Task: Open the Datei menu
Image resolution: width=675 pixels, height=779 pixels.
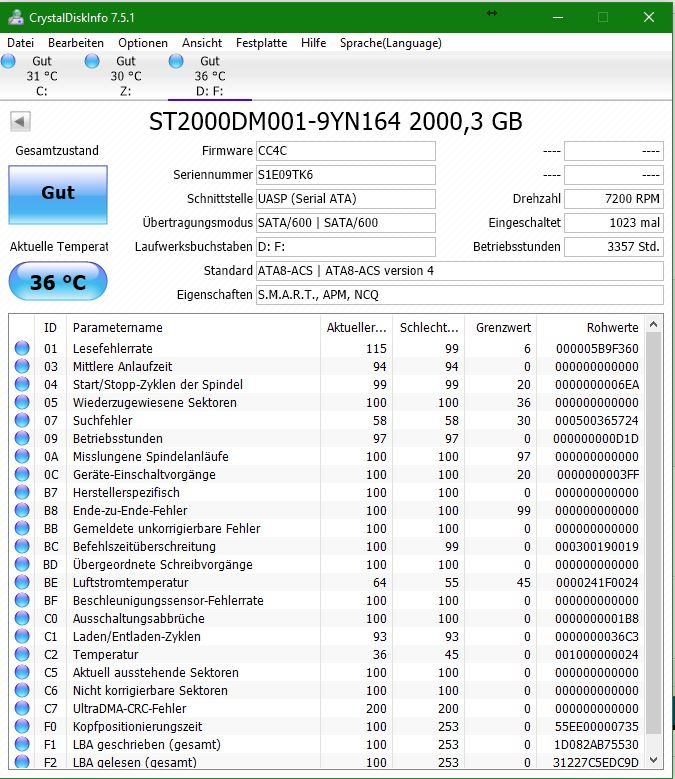Action: tap(20, 43)
